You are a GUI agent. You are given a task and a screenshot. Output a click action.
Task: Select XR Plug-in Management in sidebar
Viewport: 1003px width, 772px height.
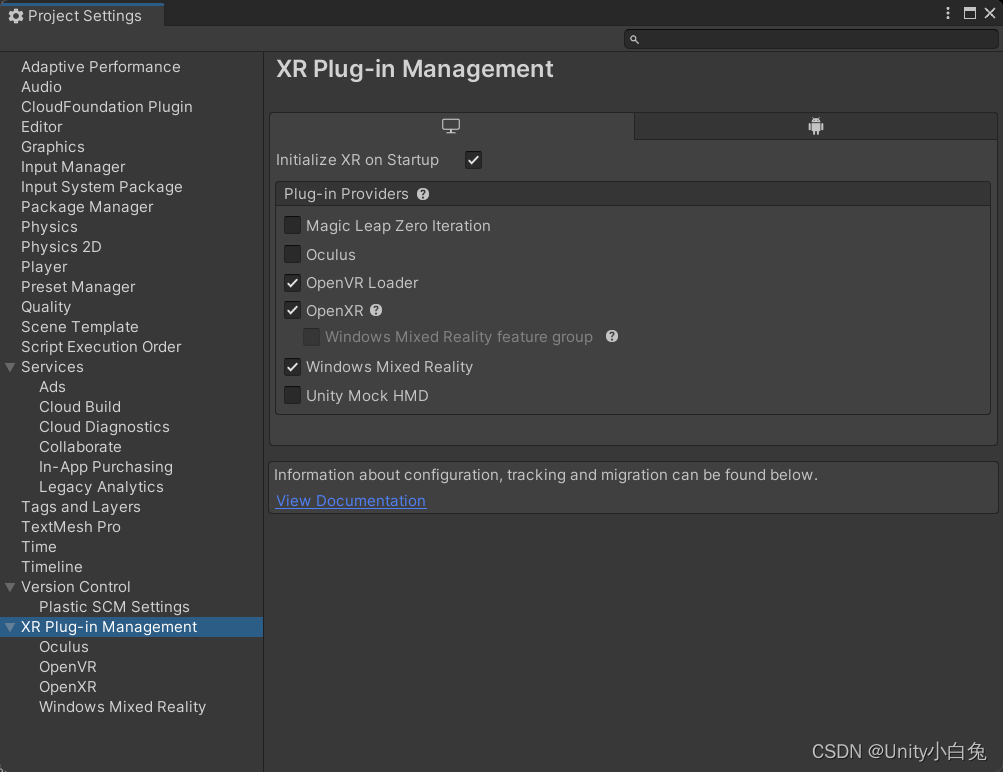(109, 627)
